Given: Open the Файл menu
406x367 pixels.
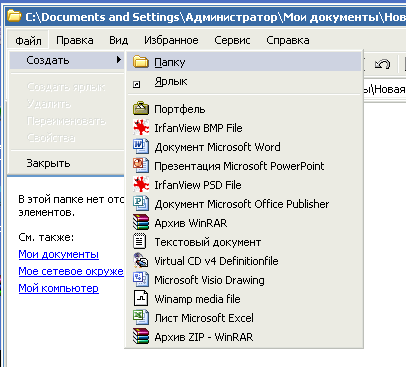Looking at the screenshot, I should click(x=28, y=41).
